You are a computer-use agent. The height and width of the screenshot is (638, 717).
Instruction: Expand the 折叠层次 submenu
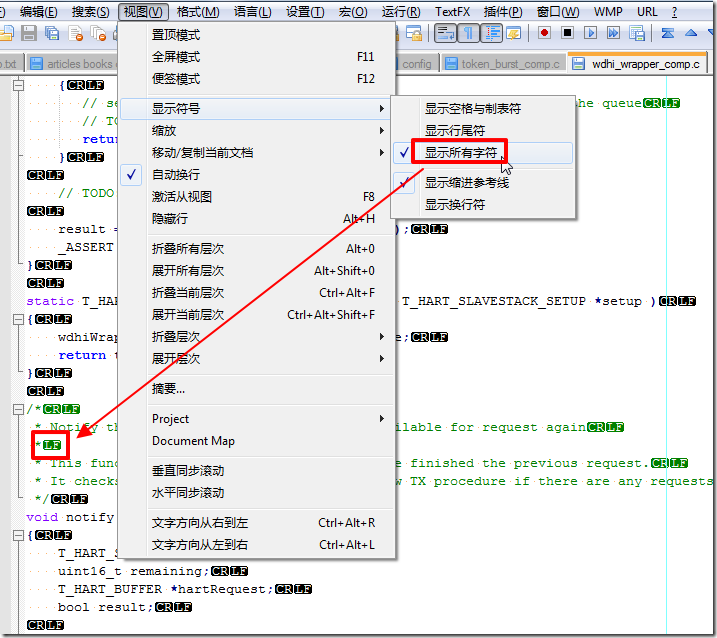pyautogui.click(x=257, y=337)
